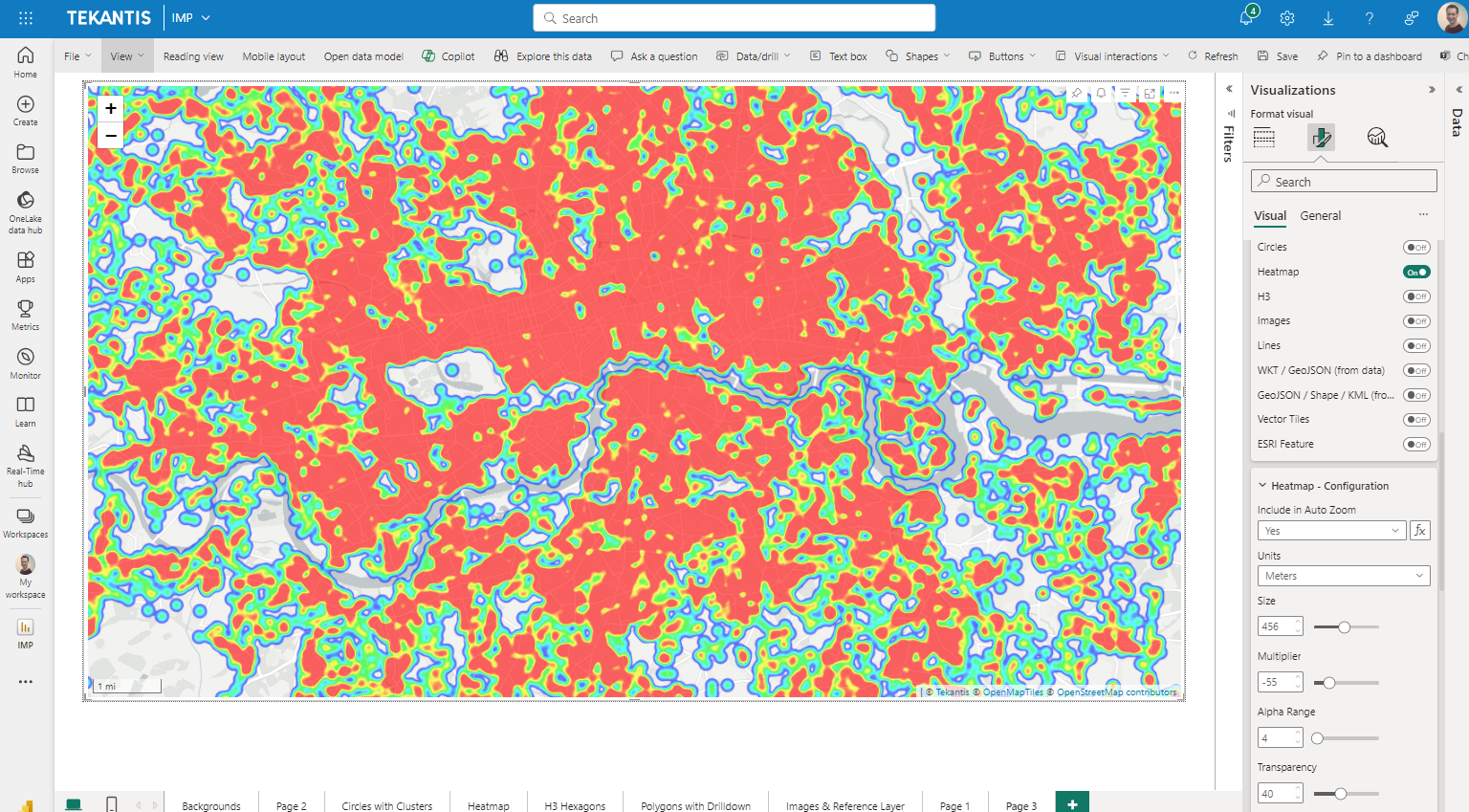Open the Analytics magnifier pane
The height and width of the screenshot is (812, 1469).
1377,137
